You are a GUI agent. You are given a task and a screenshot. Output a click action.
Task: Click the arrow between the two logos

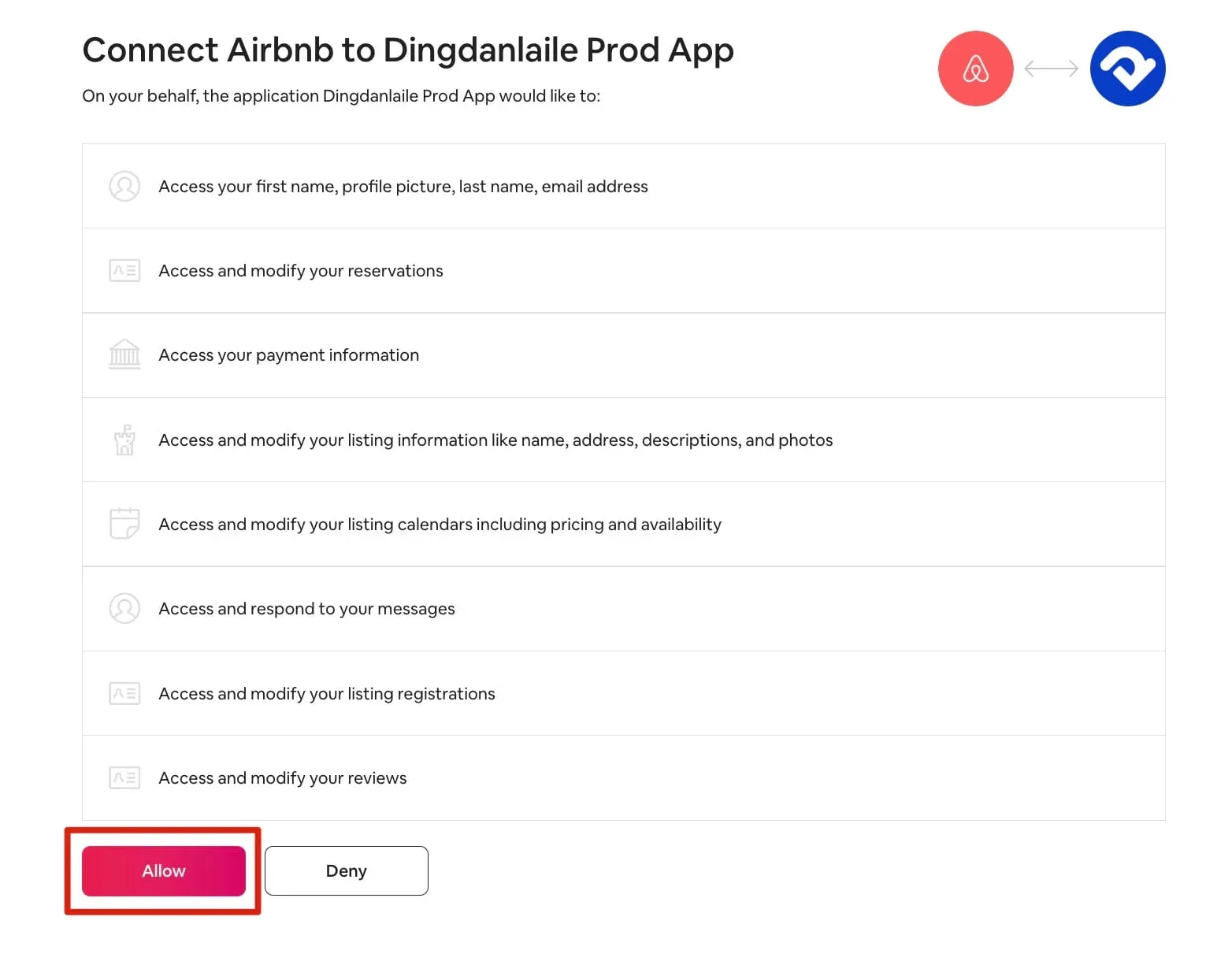pos(1051,68)
